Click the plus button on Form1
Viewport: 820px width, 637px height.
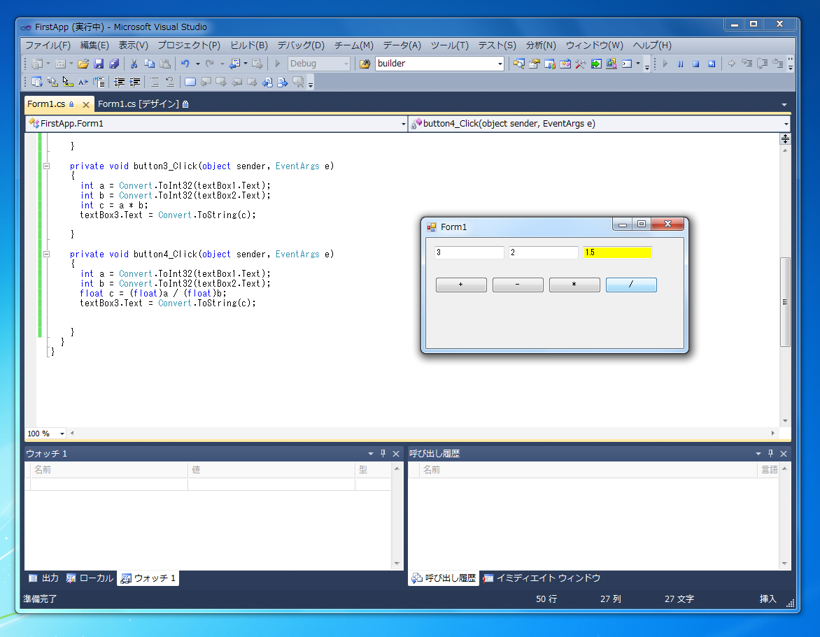[x=459, y=285]
